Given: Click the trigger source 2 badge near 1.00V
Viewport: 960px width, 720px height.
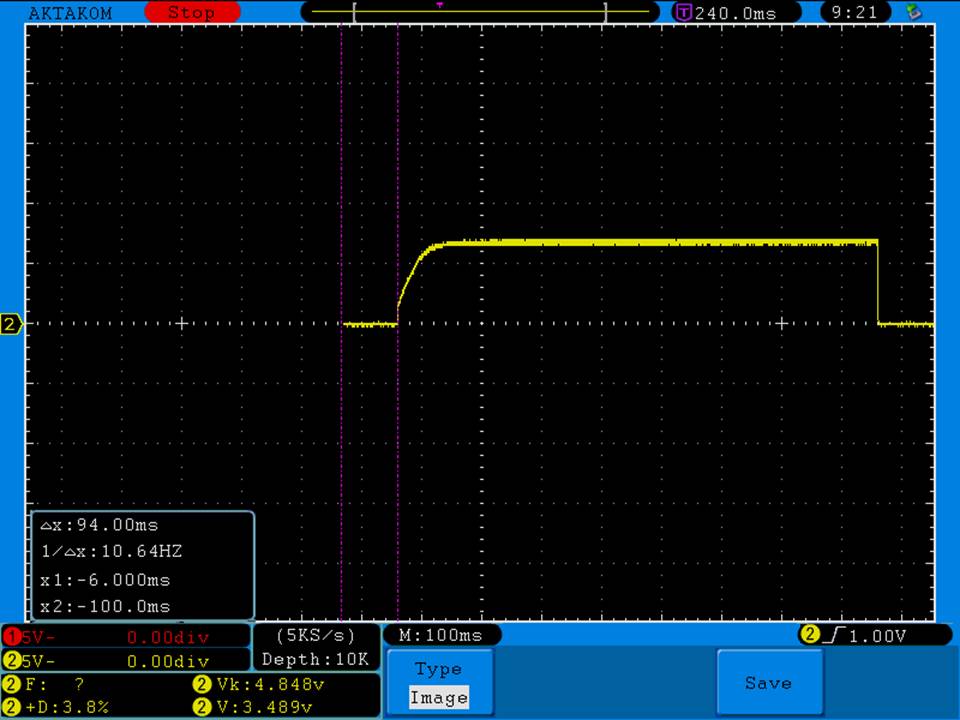Looking at the screenshot, I should click(x=810, y=634).
